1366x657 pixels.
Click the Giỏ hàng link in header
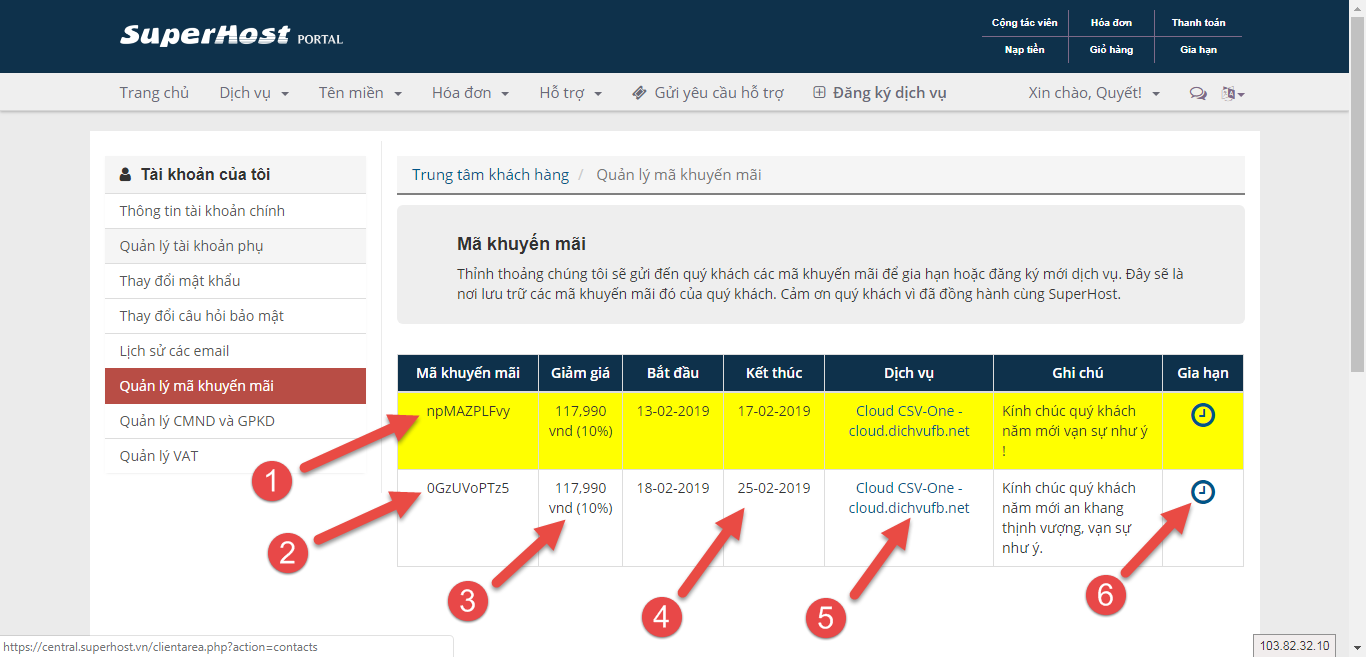(1111, 50)
